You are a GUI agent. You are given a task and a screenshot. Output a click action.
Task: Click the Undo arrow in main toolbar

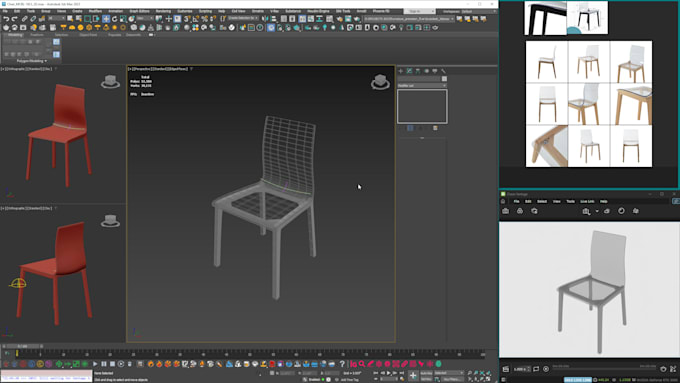pos(6,19)
